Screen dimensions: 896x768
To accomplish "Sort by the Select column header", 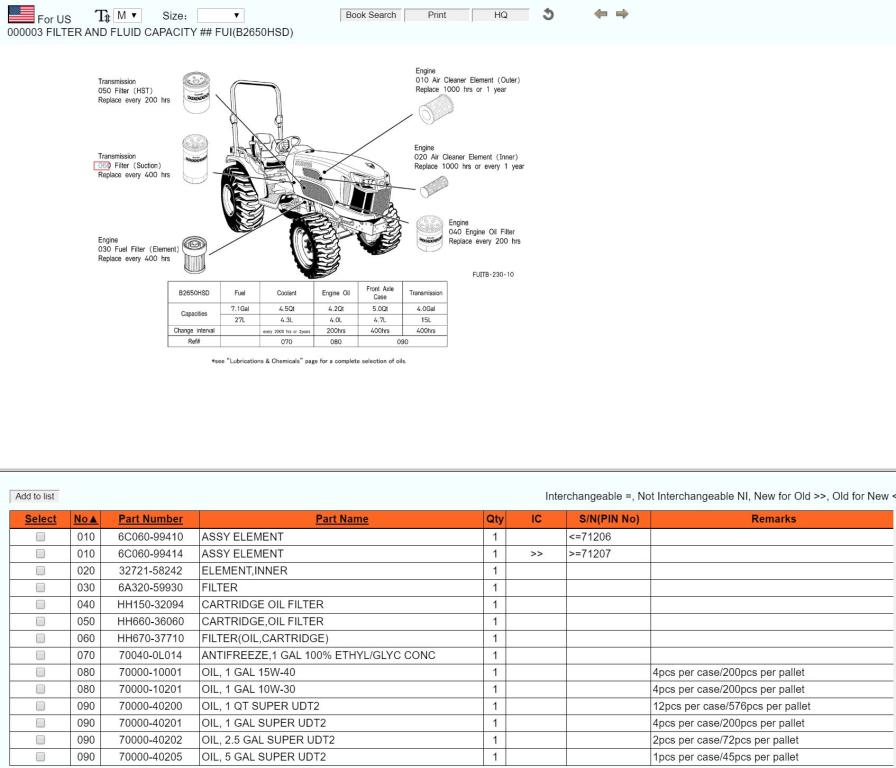I will click(x=41, y=519).
